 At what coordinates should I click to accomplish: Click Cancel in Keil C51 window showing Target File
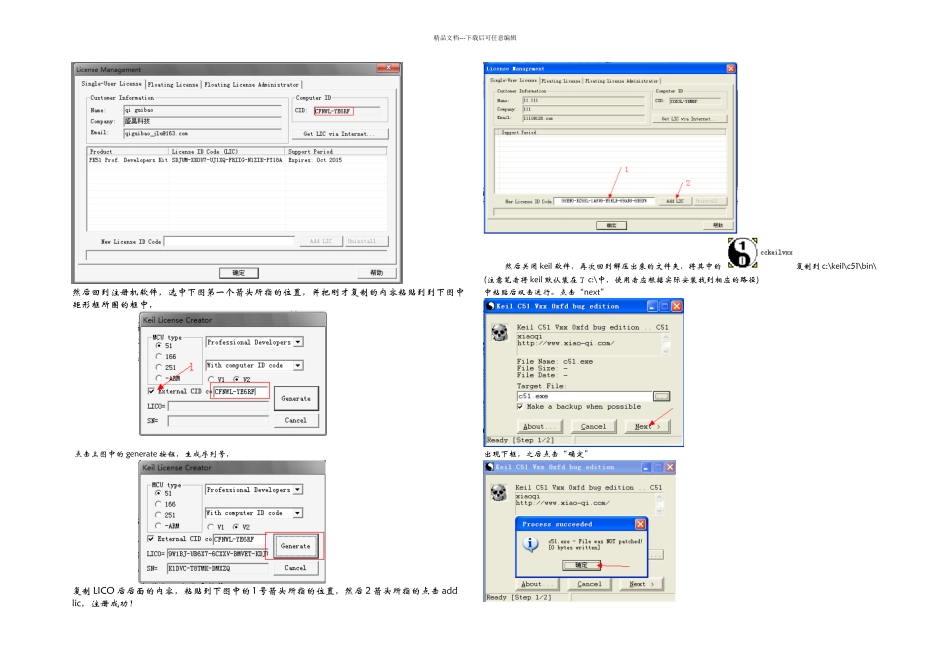[593, 427]
